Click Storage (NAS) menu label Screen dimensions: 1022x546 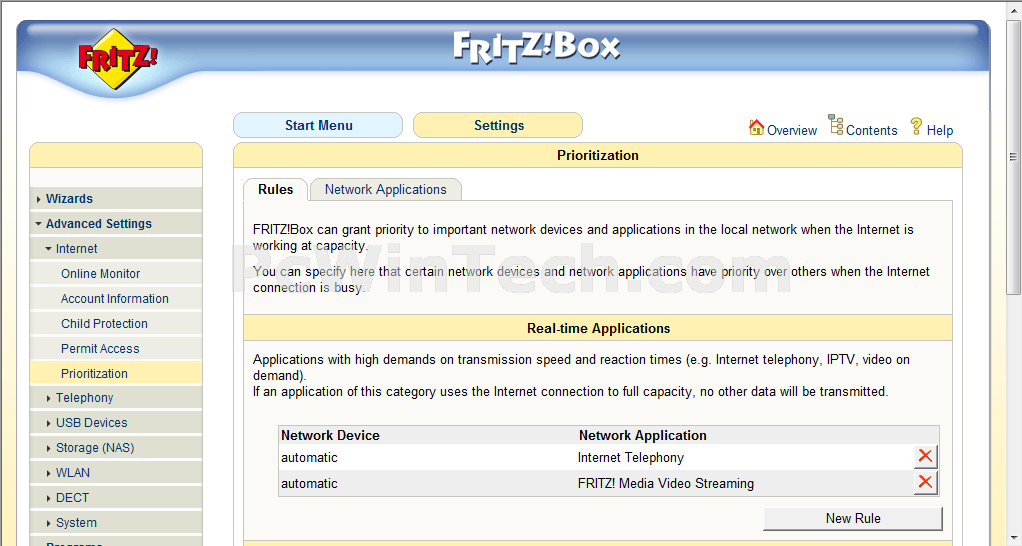click(x=95, y=448)
